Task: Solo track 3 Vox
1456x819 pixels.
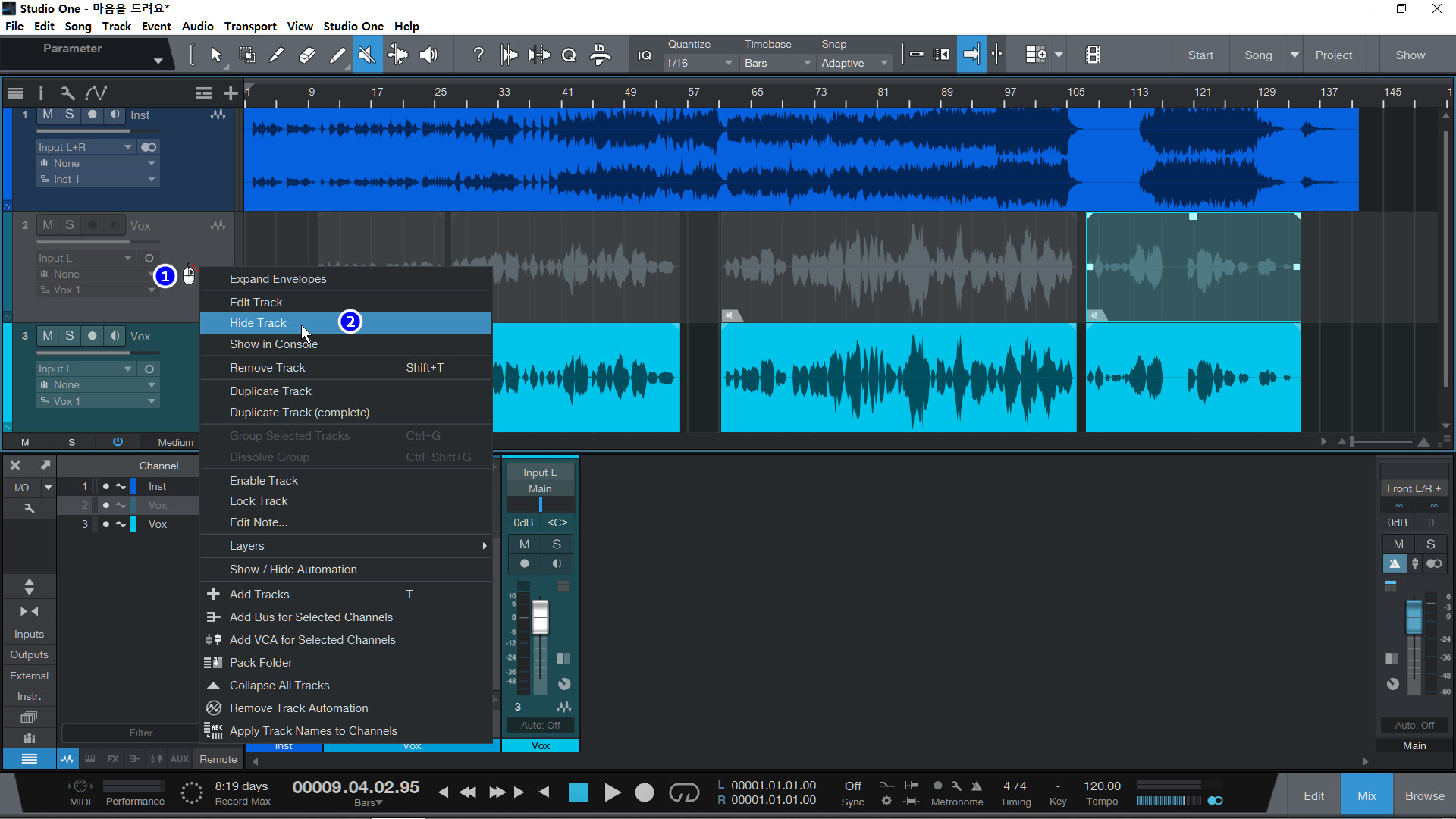Action: (70, 336)
